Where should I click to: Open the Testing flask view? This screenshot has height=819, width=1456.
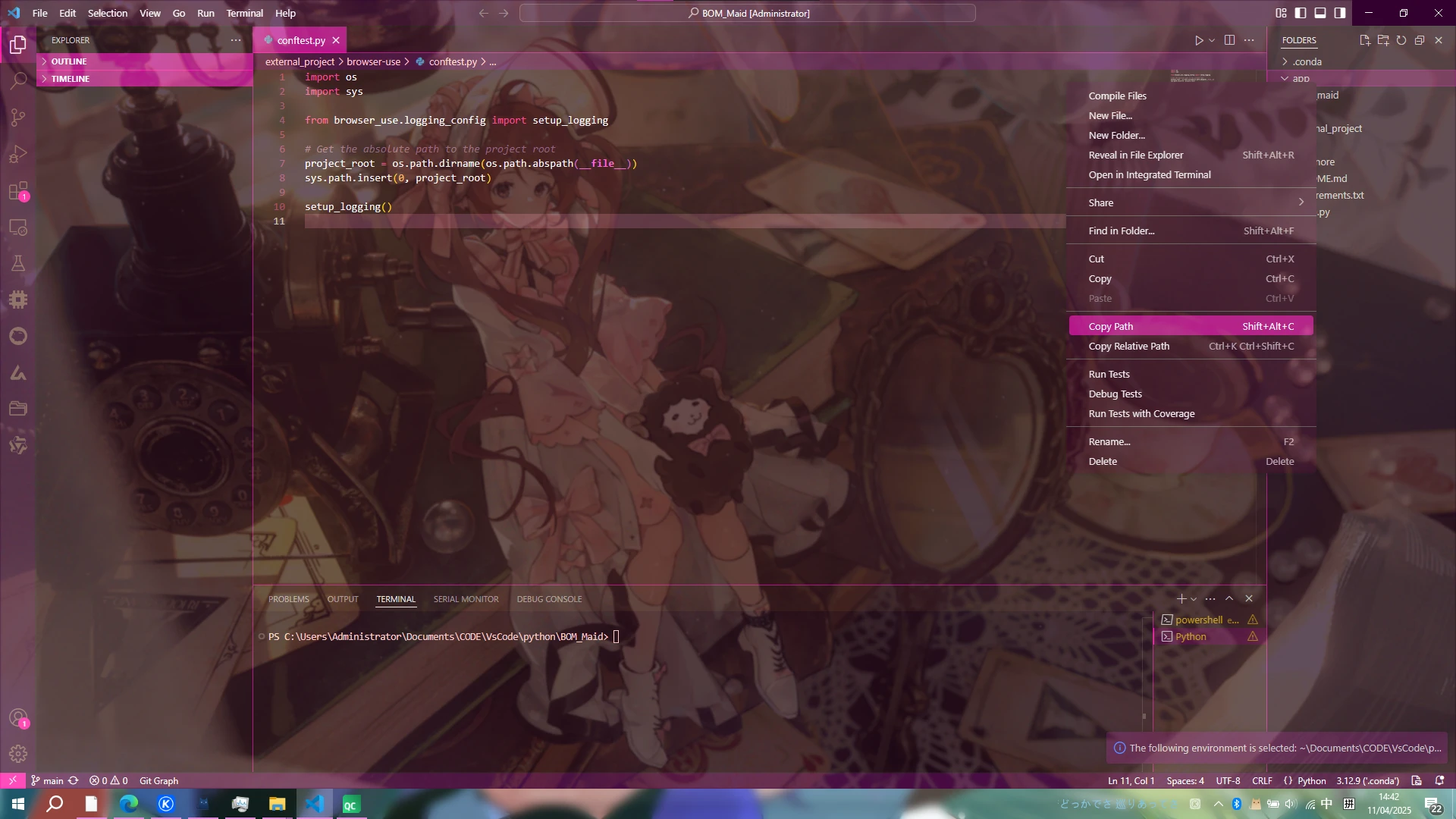[18, 263]
